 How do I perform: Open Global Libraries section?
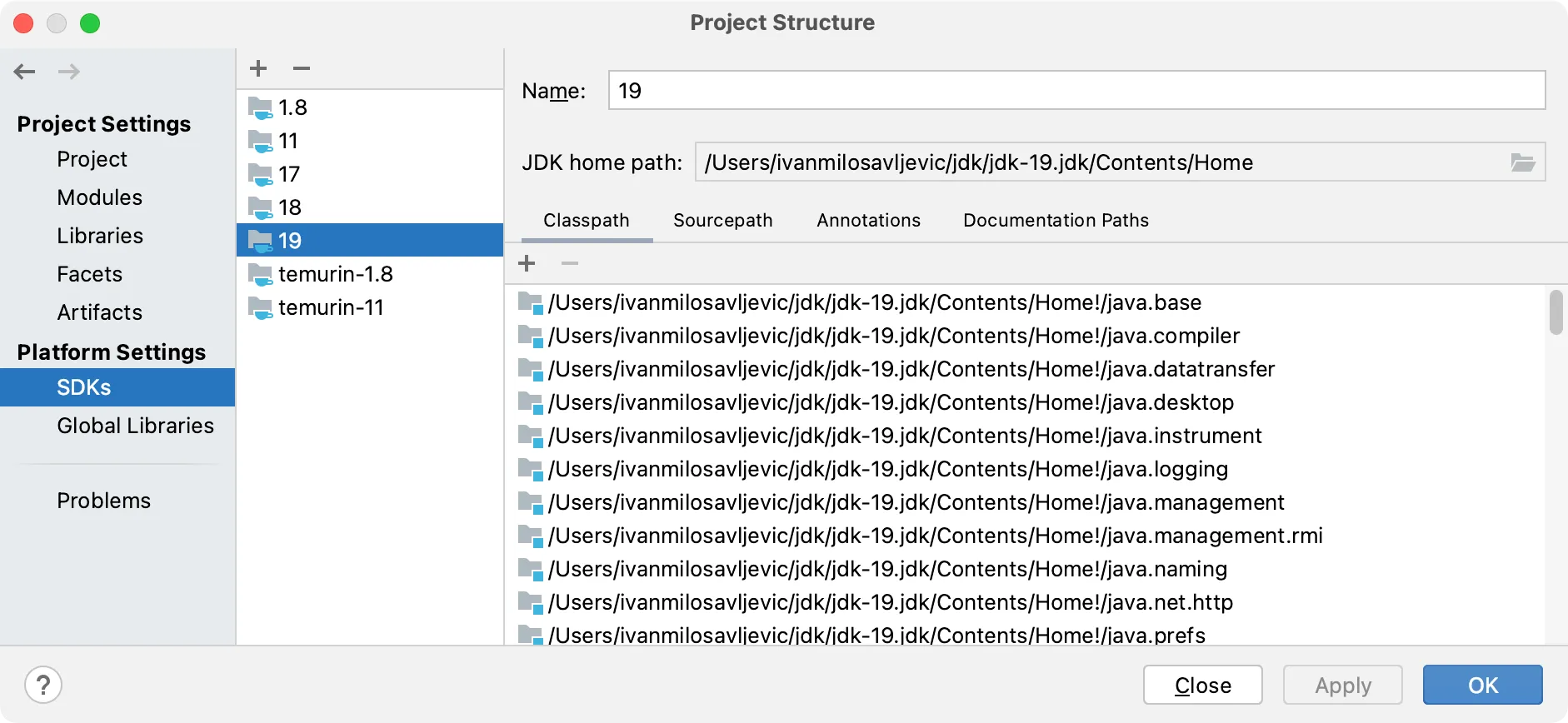tap(117, 426)
